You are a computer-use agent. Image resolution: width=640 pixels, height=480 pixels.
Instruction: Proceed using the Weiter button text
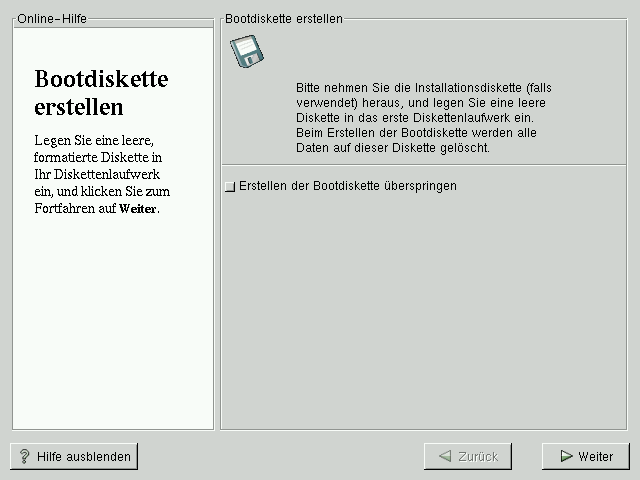(596, 456)
